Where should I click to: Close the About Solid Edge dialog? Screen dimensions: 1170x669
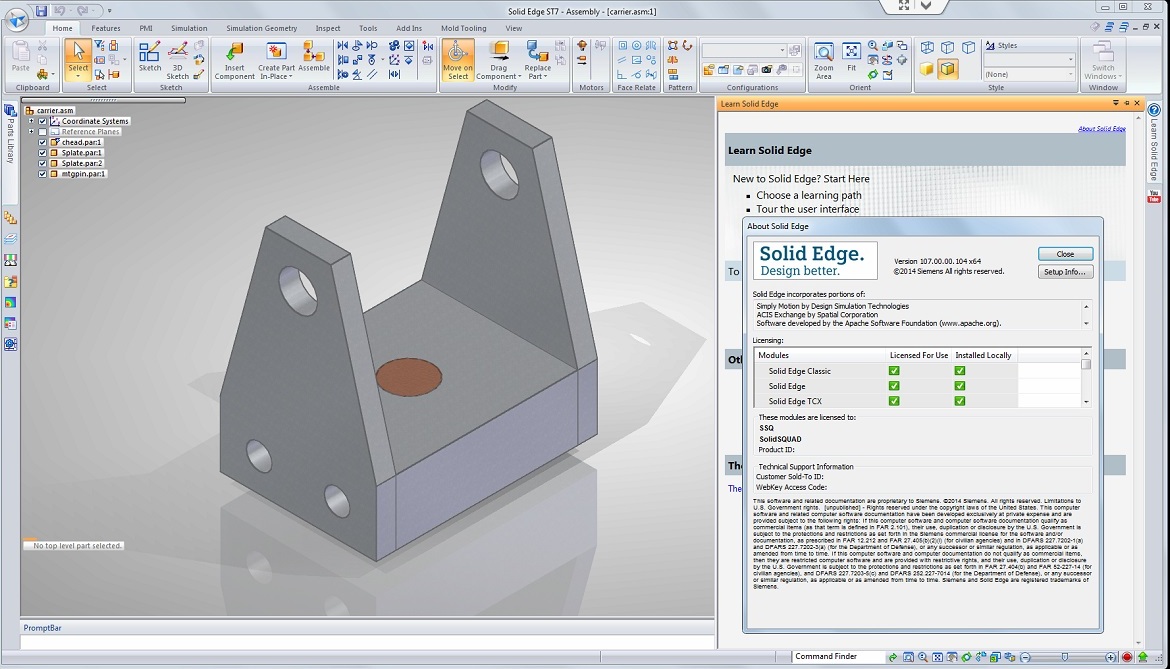(x=1065, y=254)
